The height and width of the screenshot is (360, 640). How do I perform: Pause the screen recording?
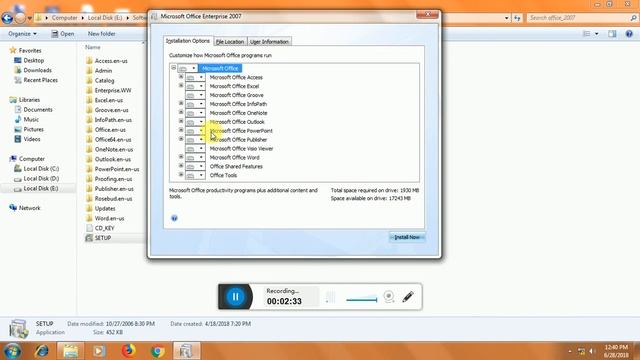pyautogui.click(x=235, y=297)
